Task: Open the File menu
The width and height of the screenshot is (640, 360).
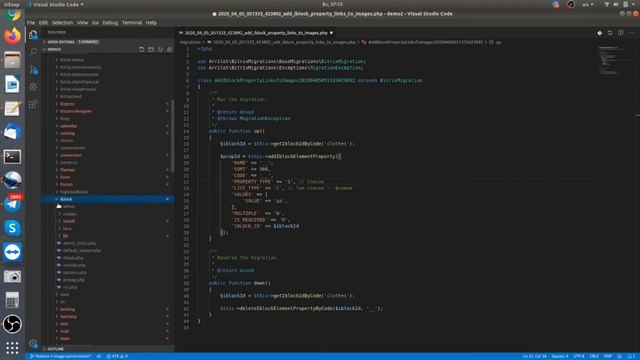Action: tap(31, 23)
